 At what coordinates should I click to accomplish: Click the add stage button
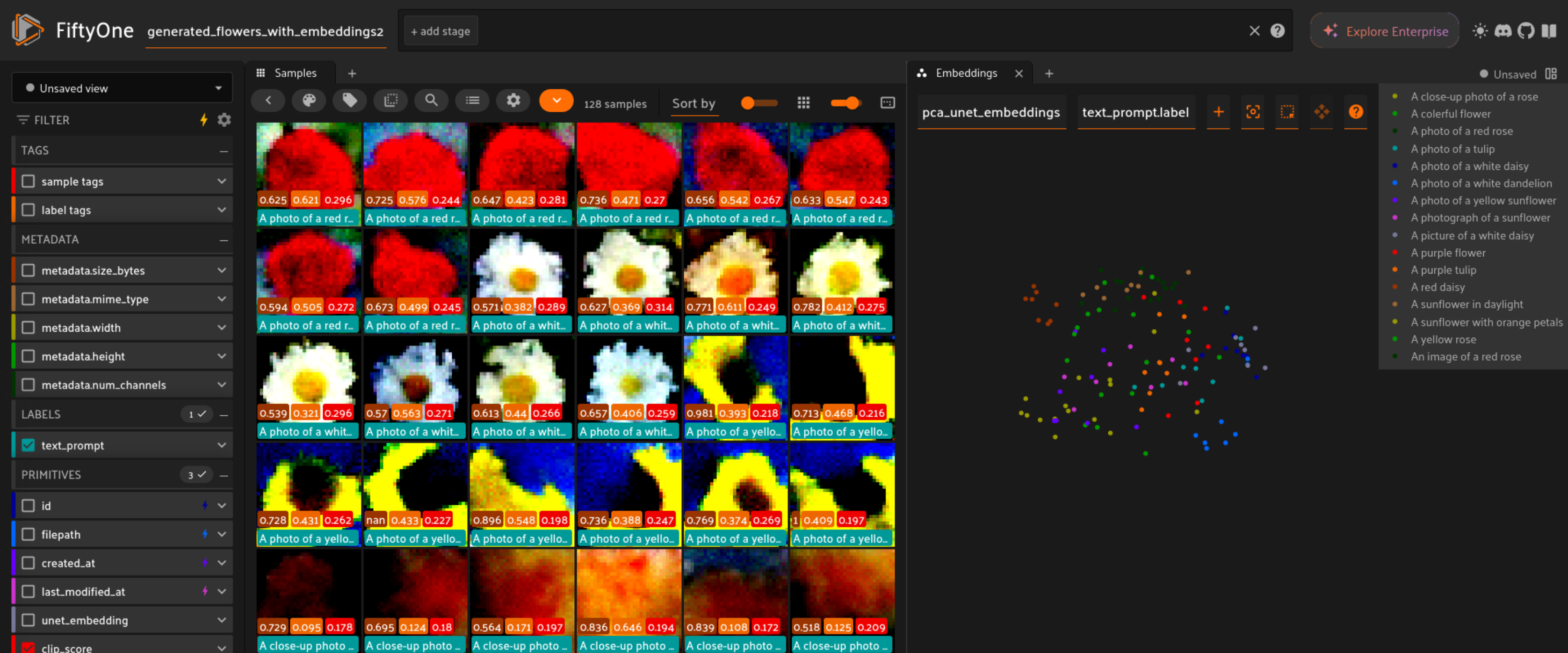[441, 31]
